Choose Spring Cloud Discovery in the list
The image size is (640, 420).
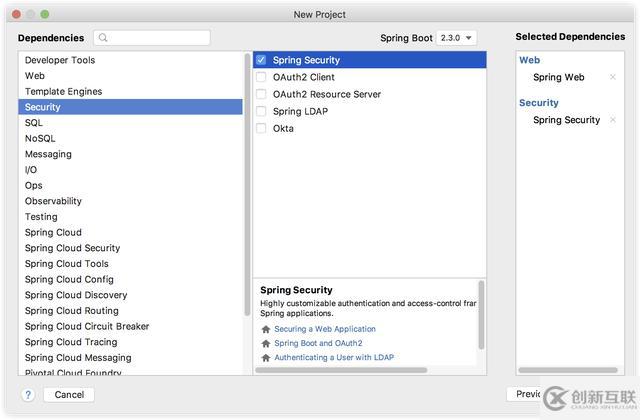pyautogui.click(x=76, y=295)
